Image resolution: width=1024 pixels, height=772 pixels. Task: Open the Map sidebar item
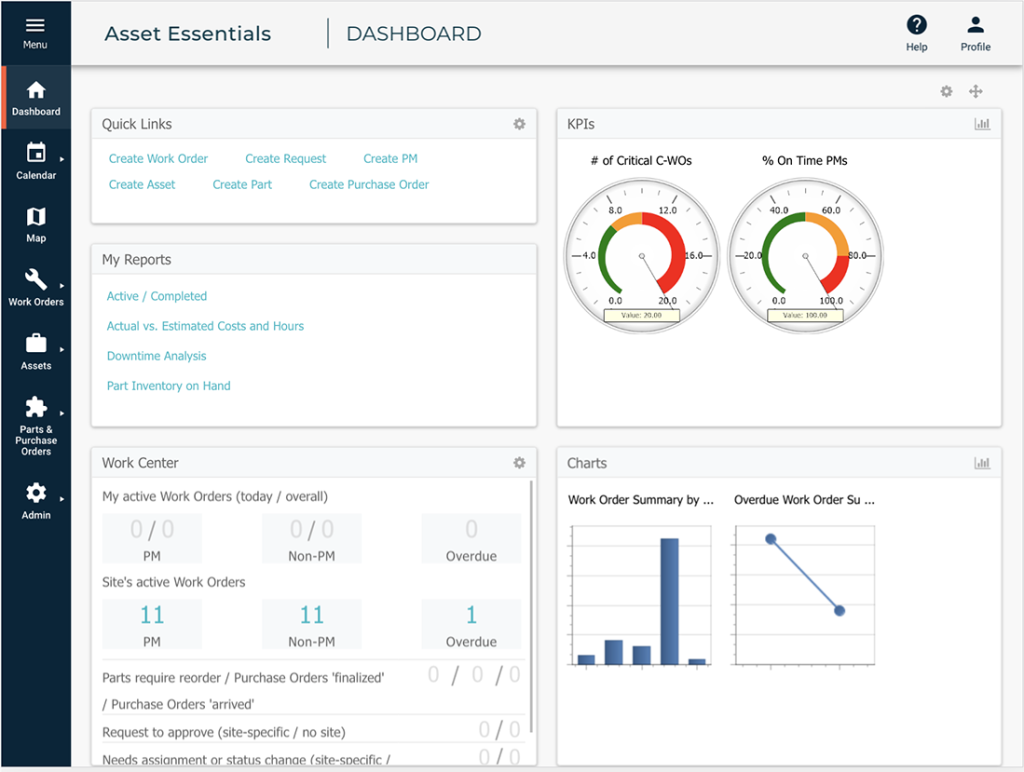point(36,225)
